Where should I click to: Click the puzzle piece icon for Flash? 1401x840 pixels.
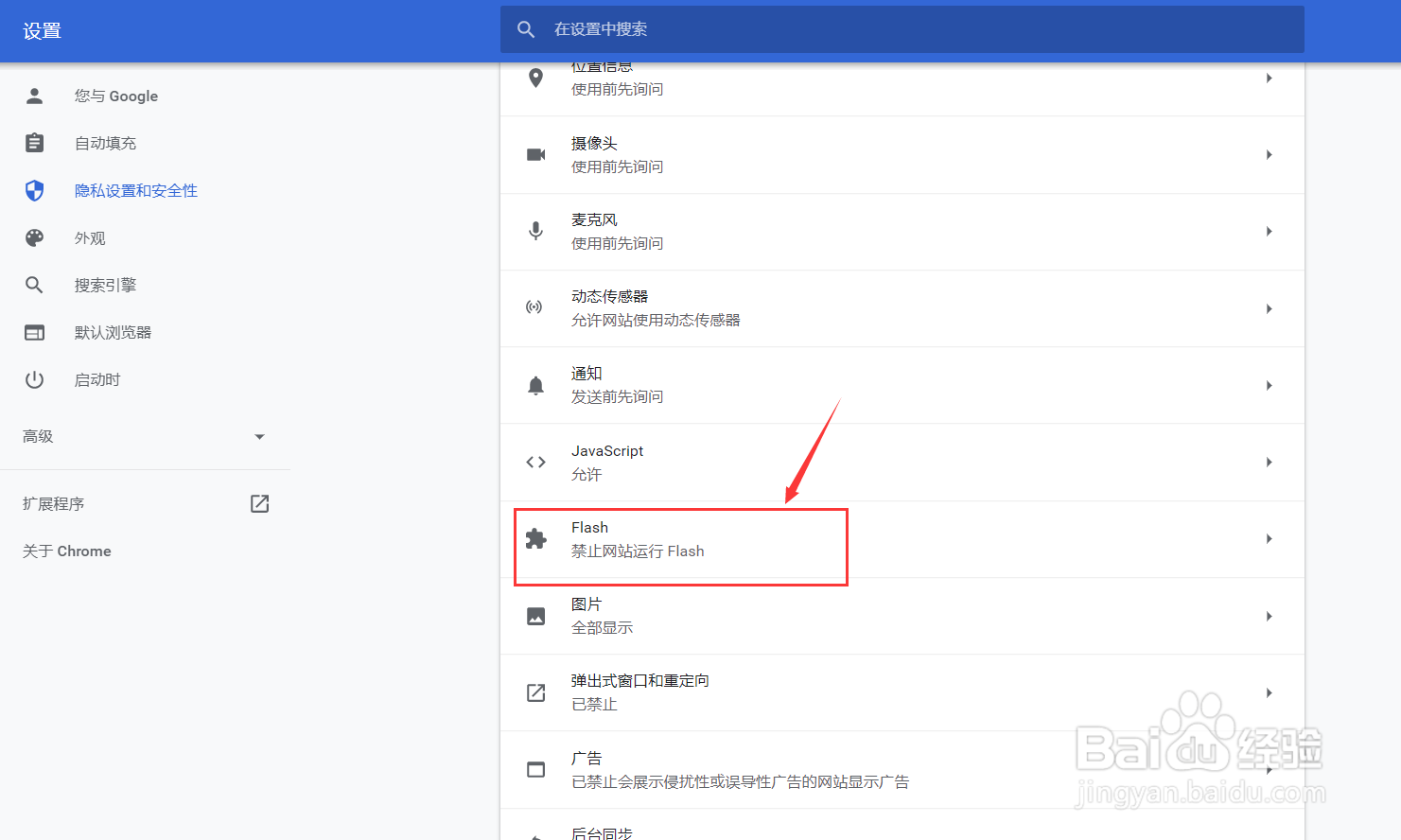click(x=536, y=538)
